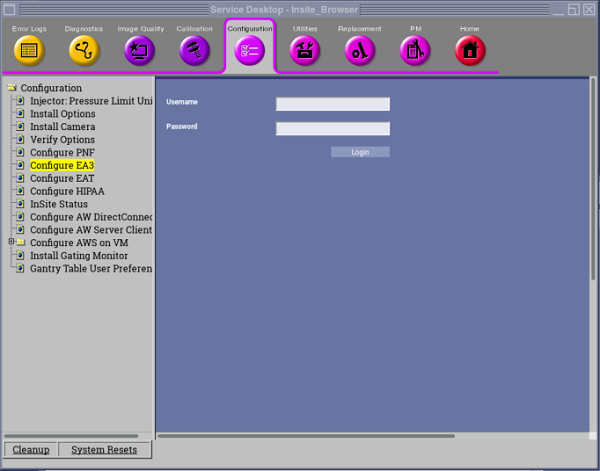
Task: Select the PM maintenance icon
Action: pyautogui.click(x=415, y=50)
